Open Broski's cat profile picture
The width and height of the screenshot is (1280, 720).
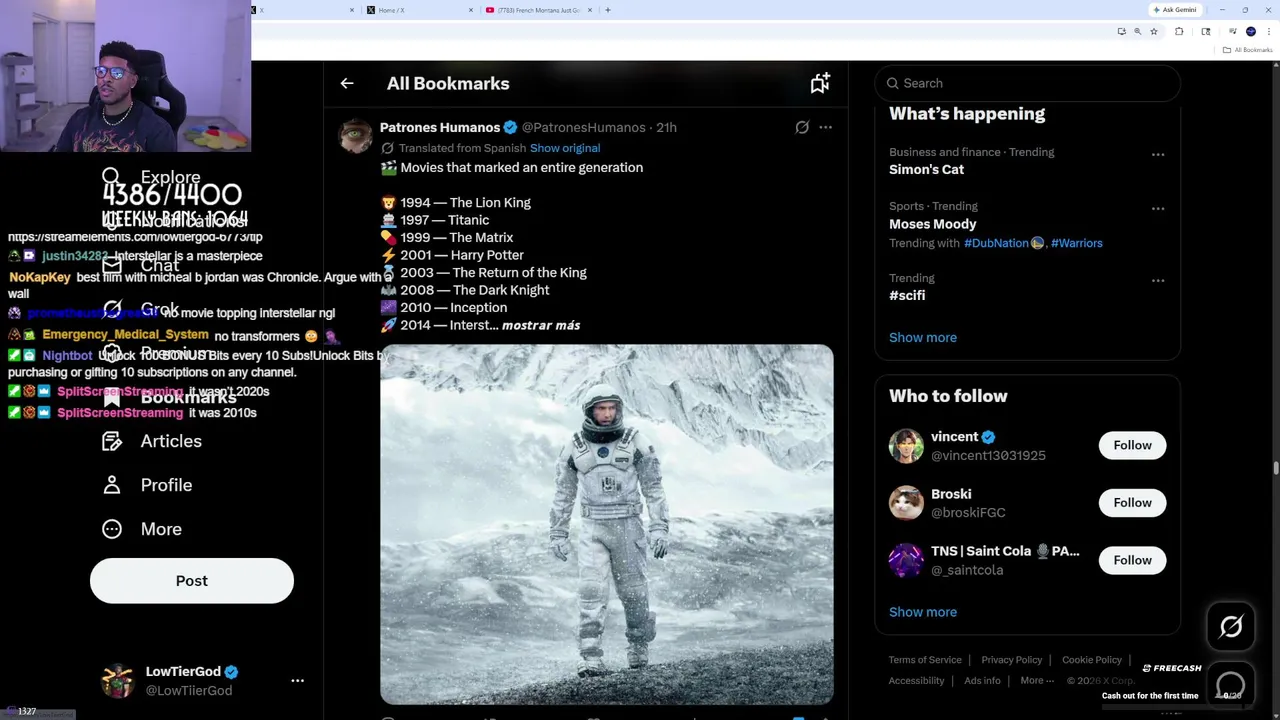(906, 503)
